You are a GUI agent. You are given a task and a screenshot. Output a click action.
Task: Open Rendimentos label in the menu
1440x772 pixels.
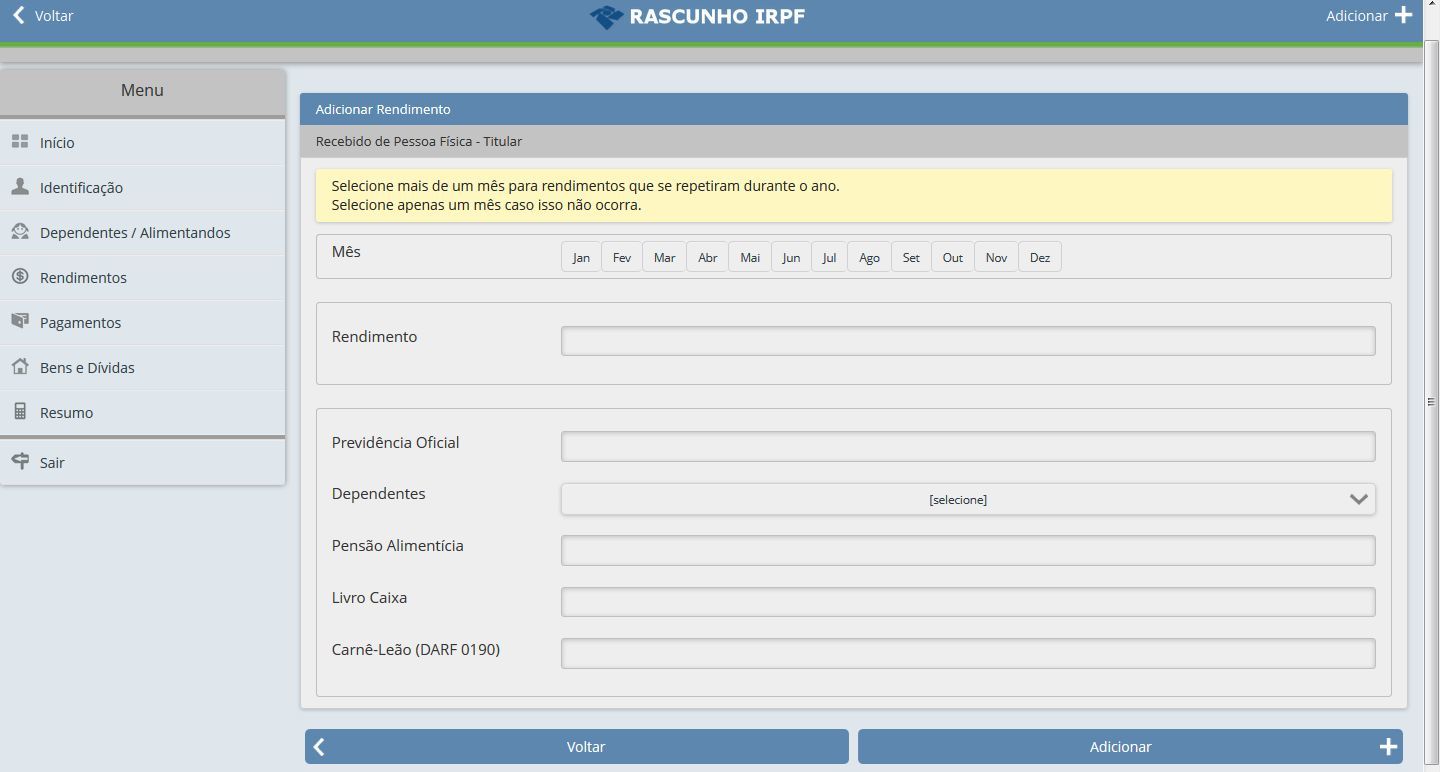click(83, 278)
